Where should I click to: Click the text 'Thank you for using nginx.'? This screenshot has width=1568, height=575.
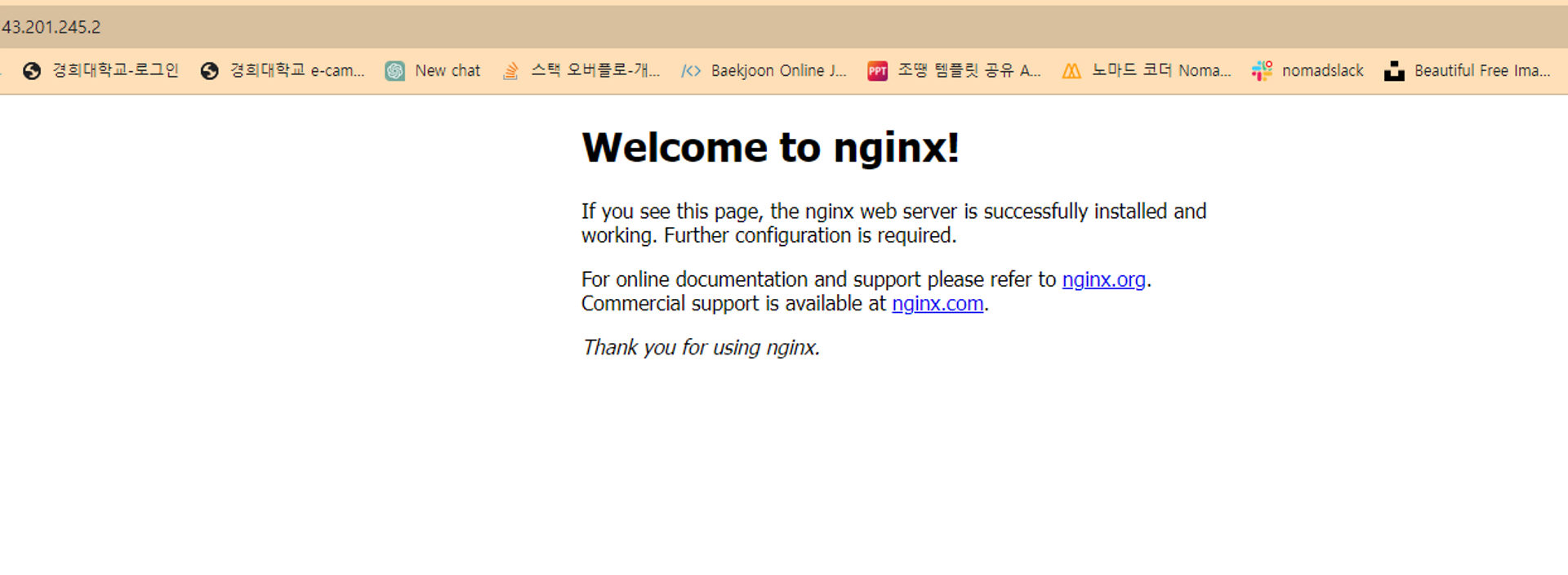[701, 348]
